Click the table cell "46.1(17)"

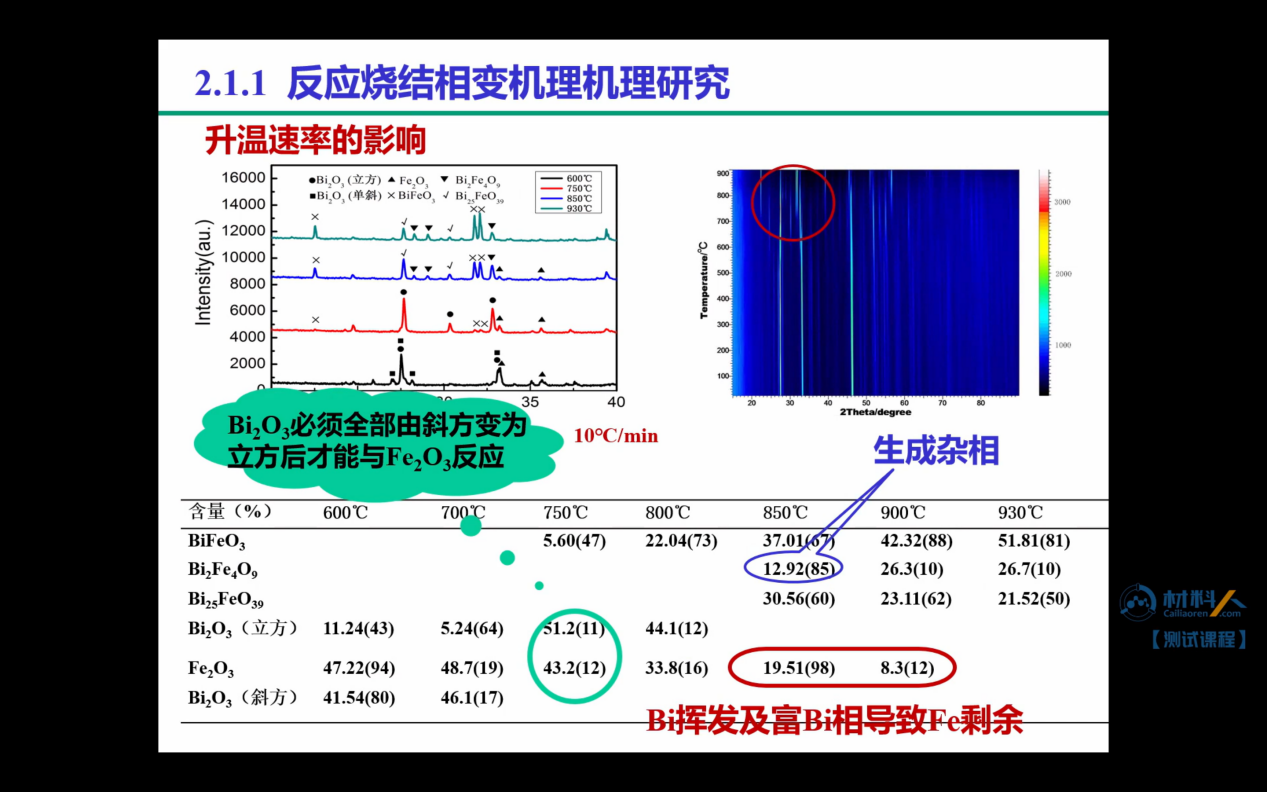[473, 697]
